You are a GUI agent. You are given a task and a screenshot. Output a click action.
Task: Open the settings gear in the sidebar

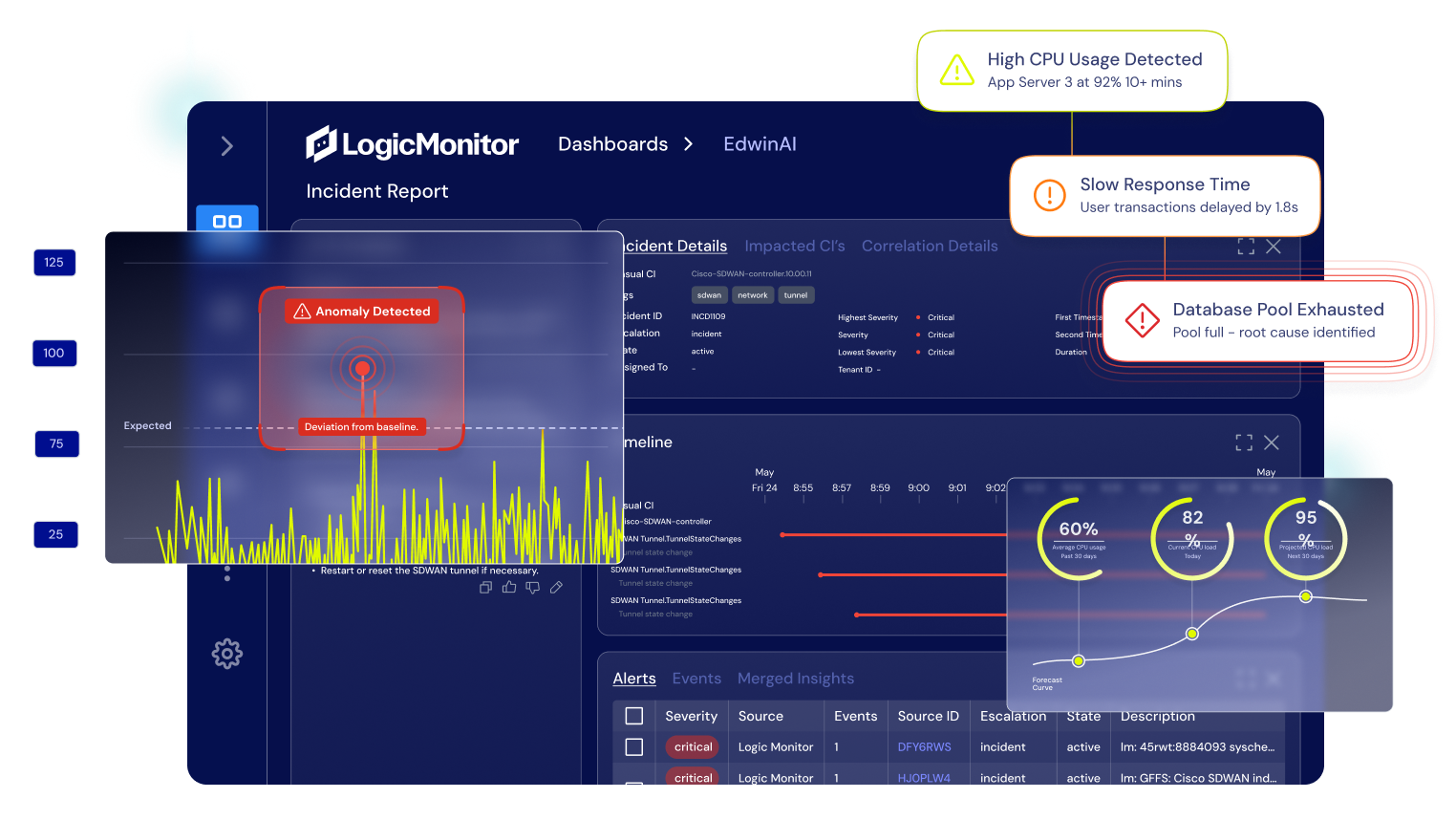(227, 654)
